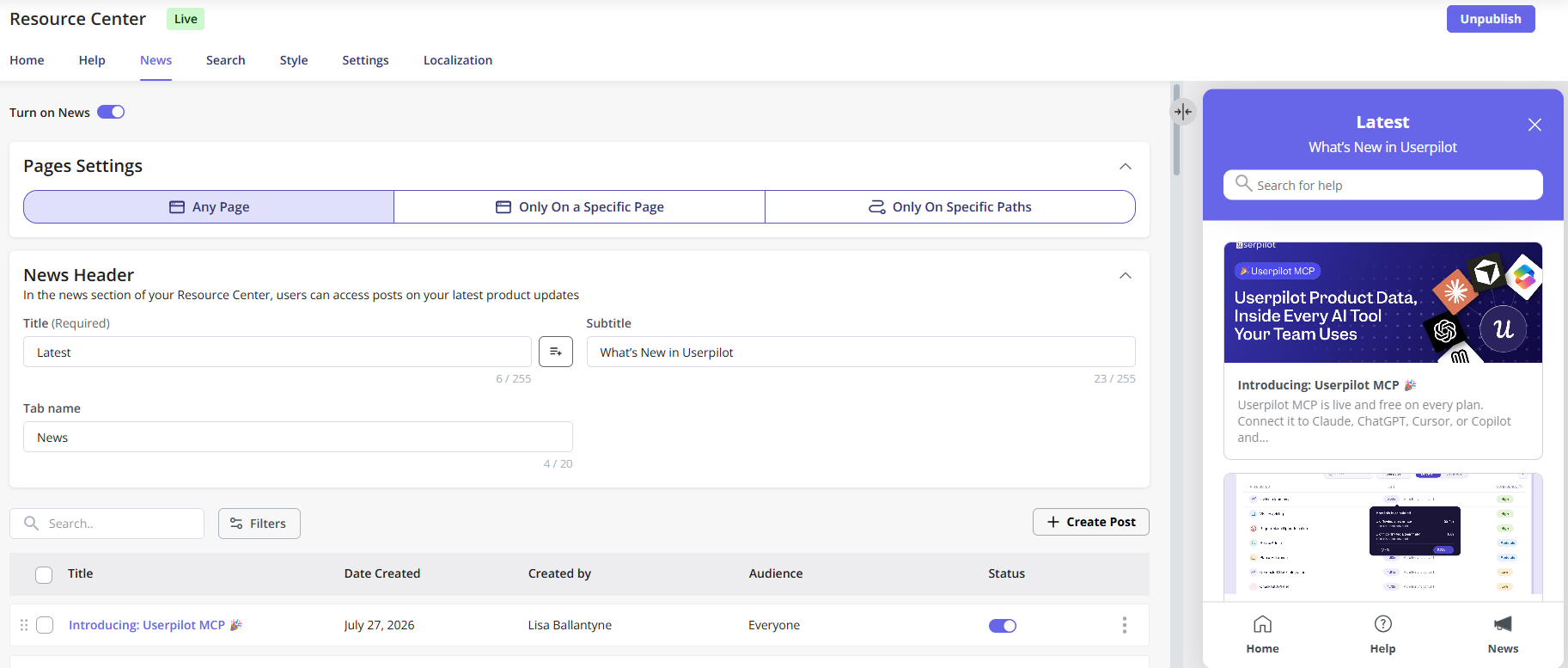Click the posts Search.. input field
Image resolution: width=1568 pixels, height=668 pixels.
(x=107, y=524)
